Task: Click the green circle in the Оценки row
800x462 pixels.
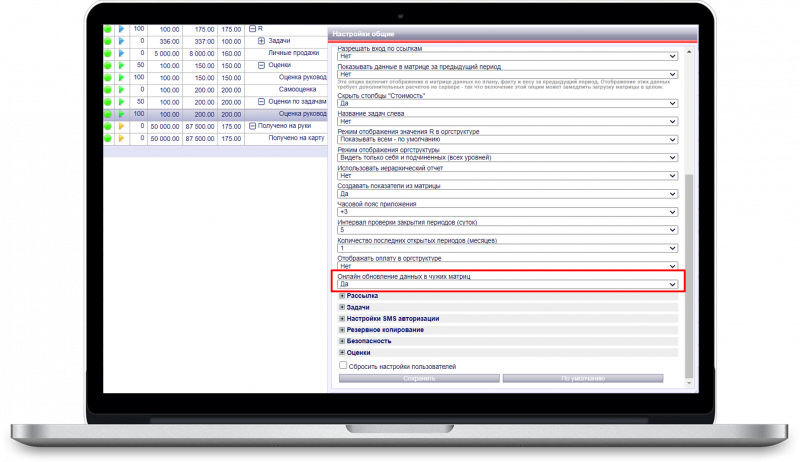Action: (x=108, y=66)
